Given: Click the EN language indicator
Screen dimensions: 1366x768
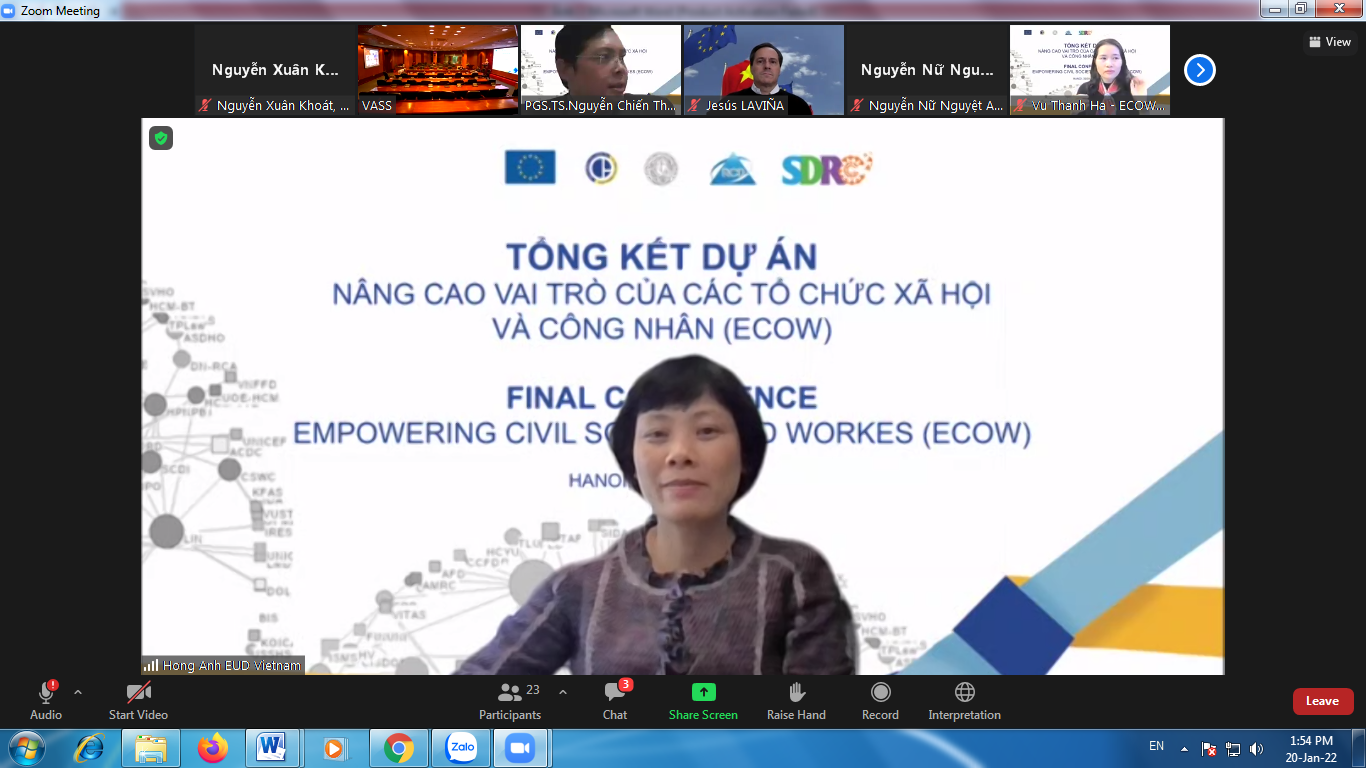Looking at the screenshot, I should (1156, 746).
